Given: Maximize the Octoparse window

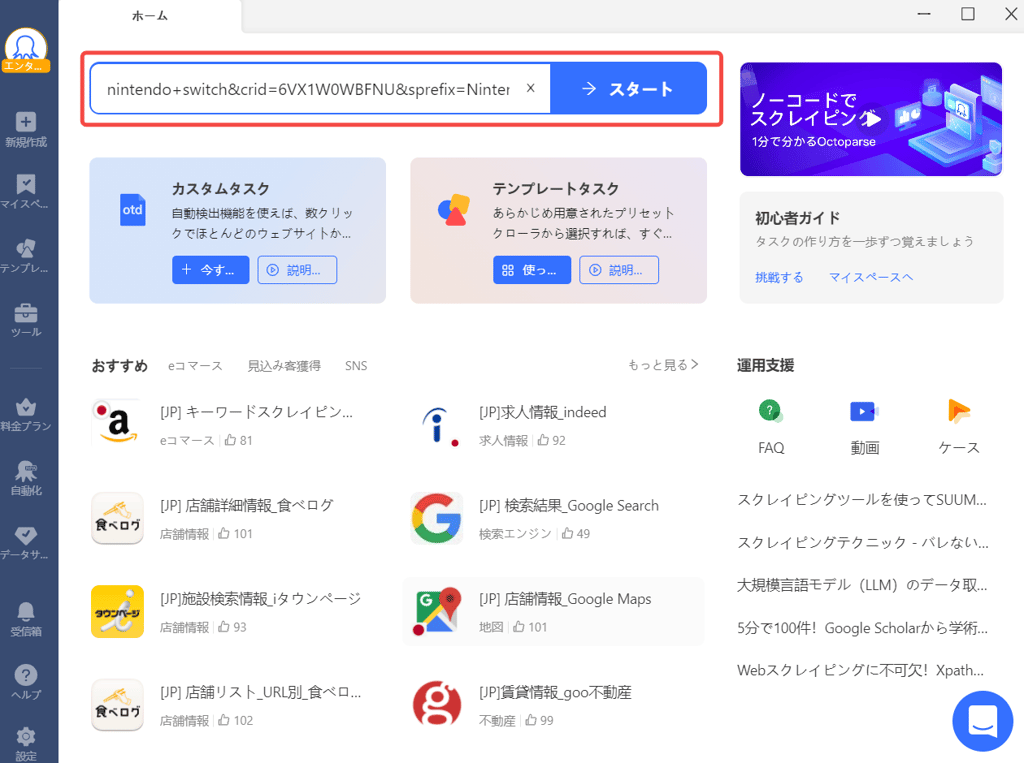Looking at the screenshot, I should point(968,14).
